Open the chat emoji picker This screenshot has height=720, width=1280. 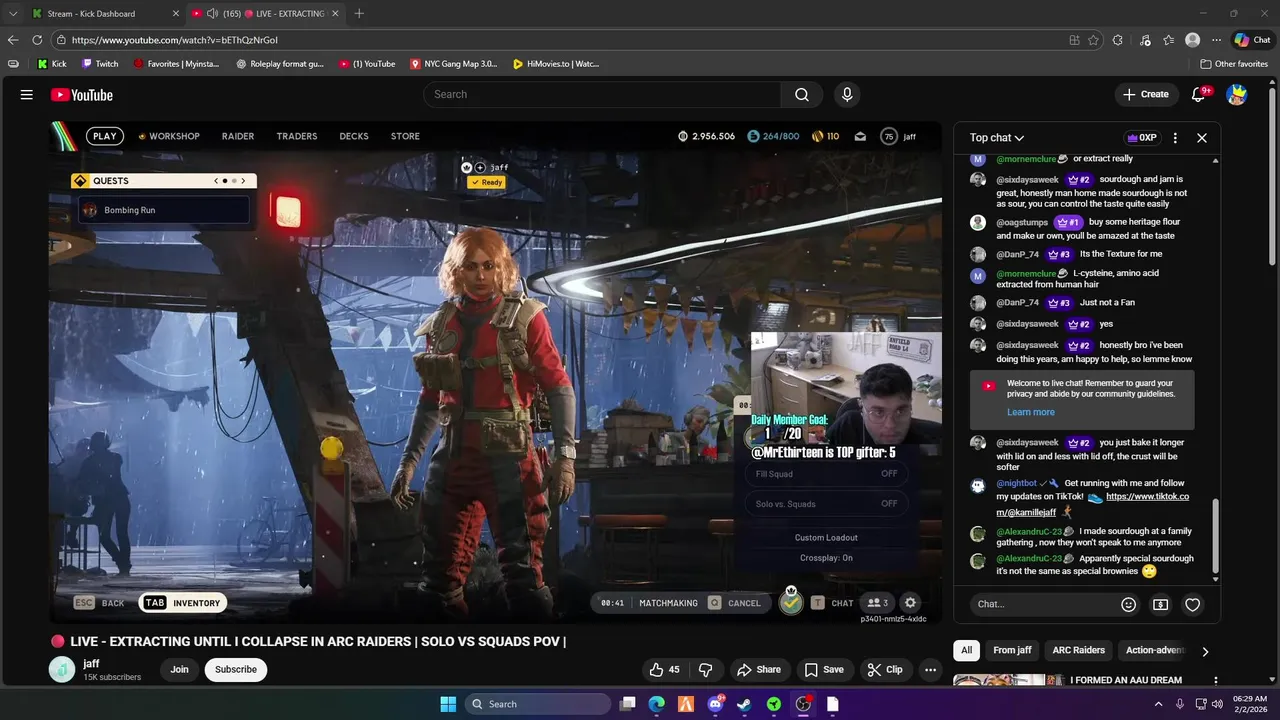1129,604
